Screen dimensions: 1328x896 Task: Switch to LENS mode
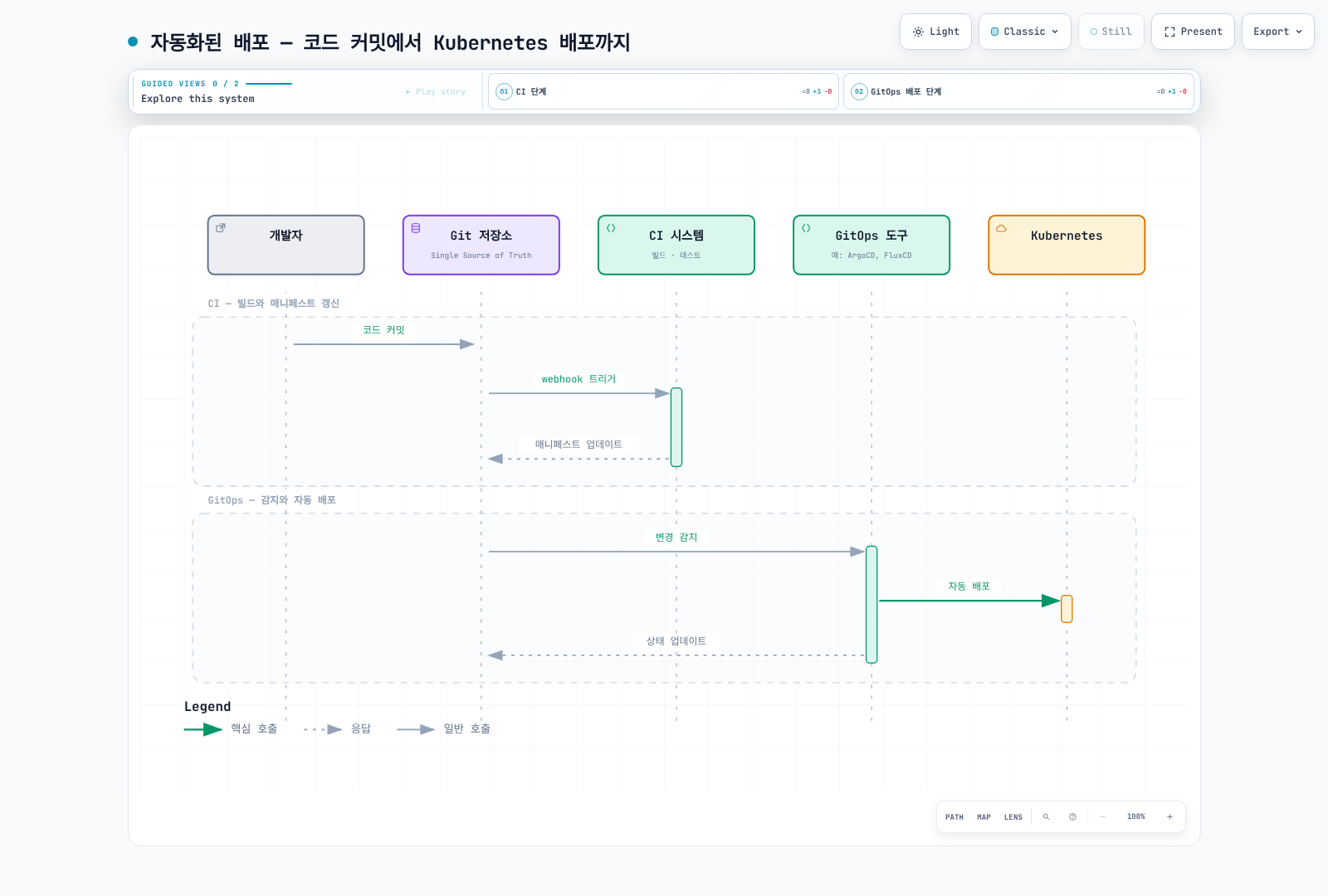click(x=1013, y=817)
